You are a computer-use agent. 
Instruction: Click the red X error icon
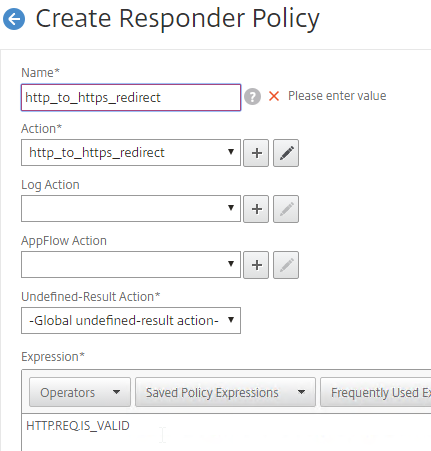click(x=274, y=96)
